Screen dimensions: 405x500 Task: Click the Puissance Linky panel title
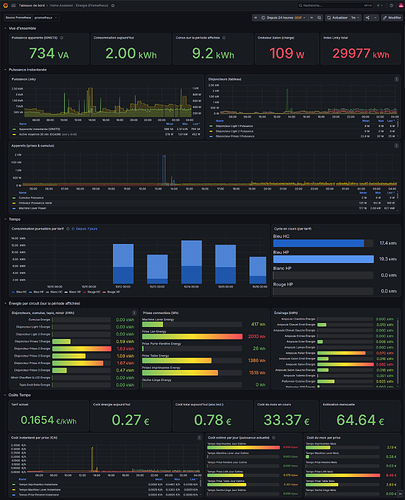(x=24, y=79)
